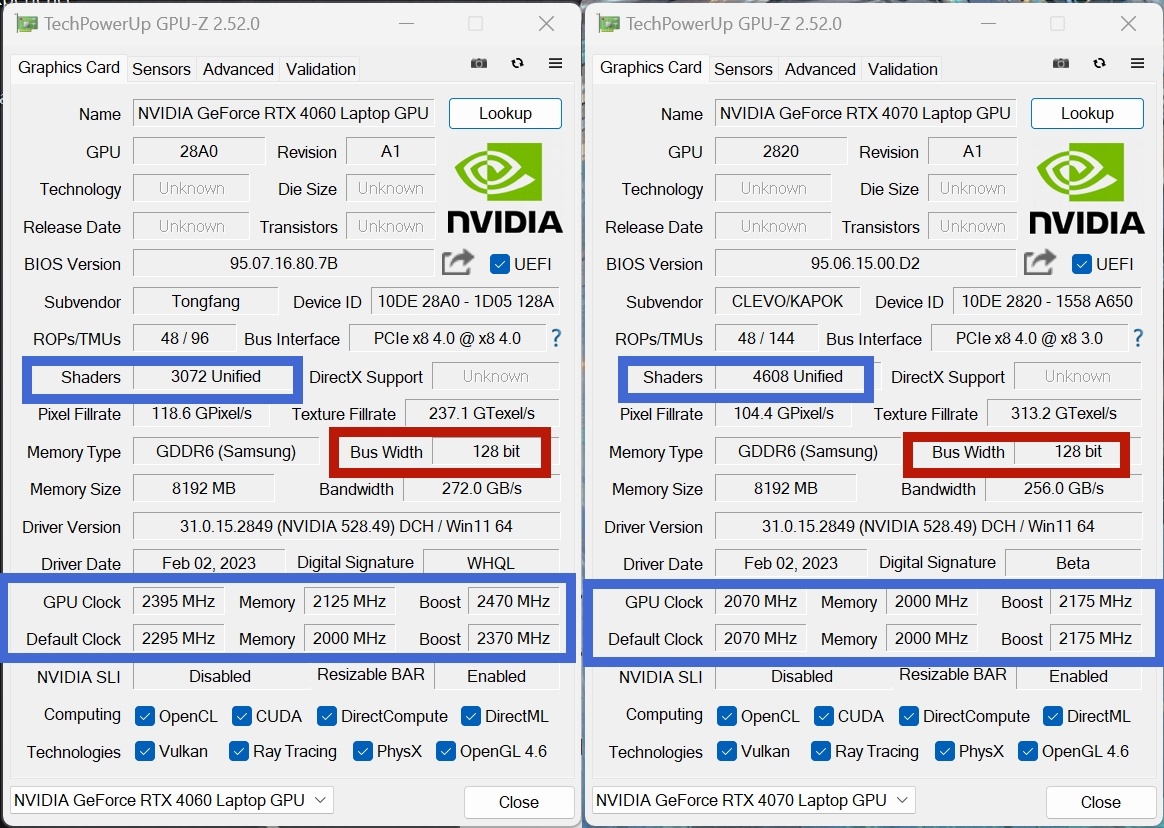Screen dimensions: 1164x828
Task: Click Subvendor field CLEVO/KAPOK
Action: point(788,301)
